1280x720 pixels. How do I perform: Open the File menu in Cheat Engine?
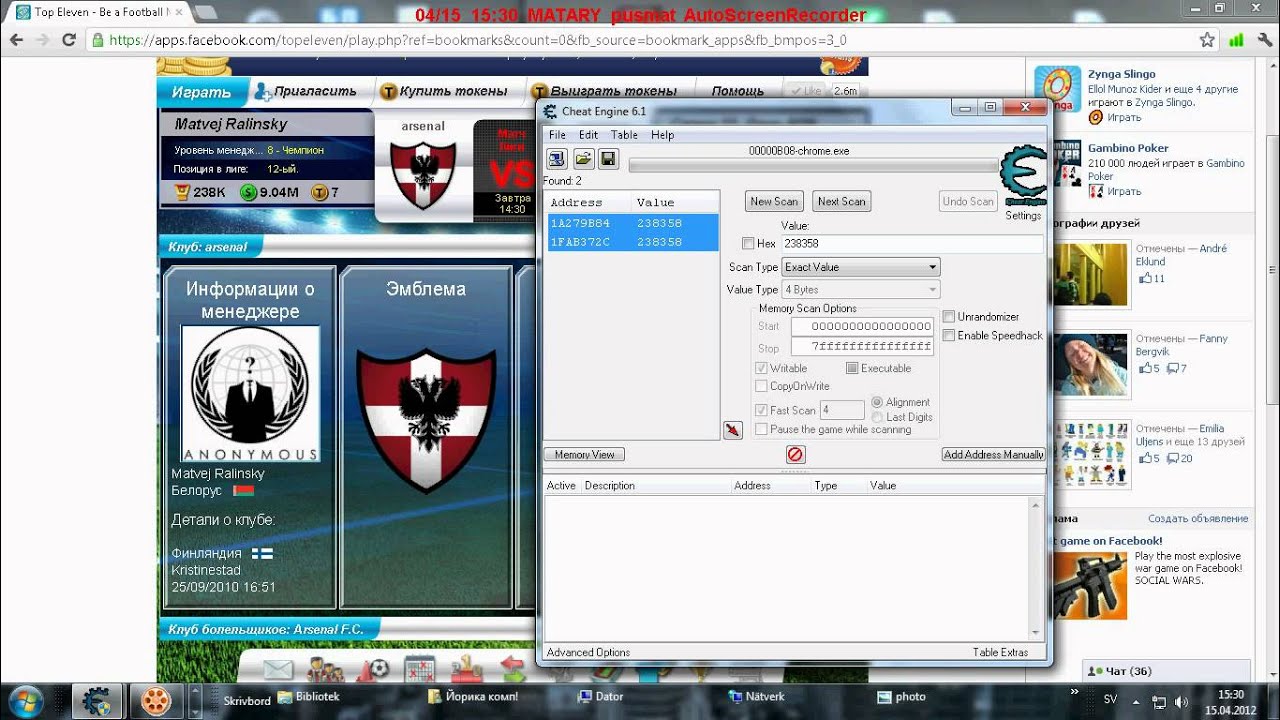click(557, 135)
